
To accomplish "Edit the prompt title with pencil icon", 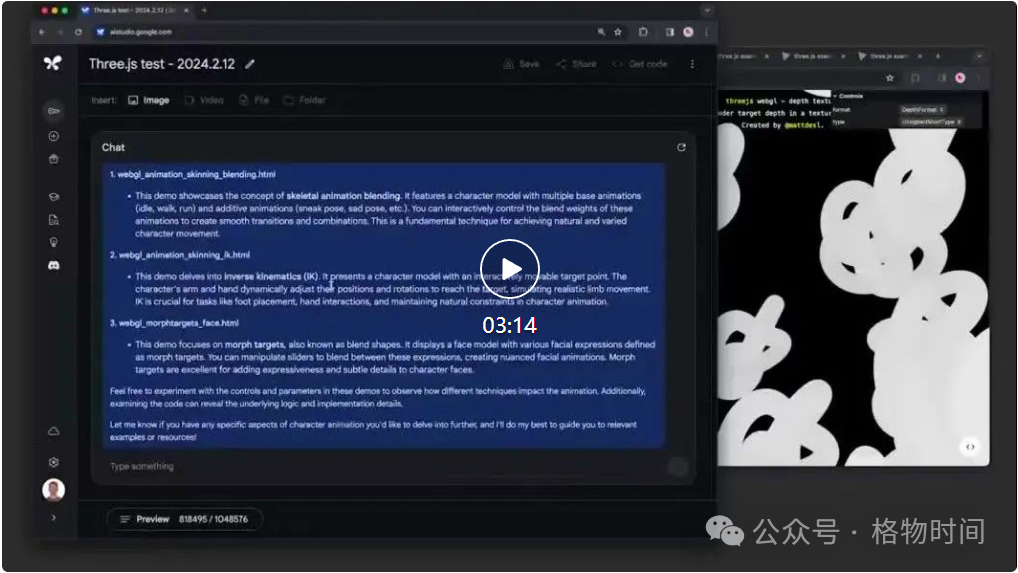I will click(x=250, y=64).
